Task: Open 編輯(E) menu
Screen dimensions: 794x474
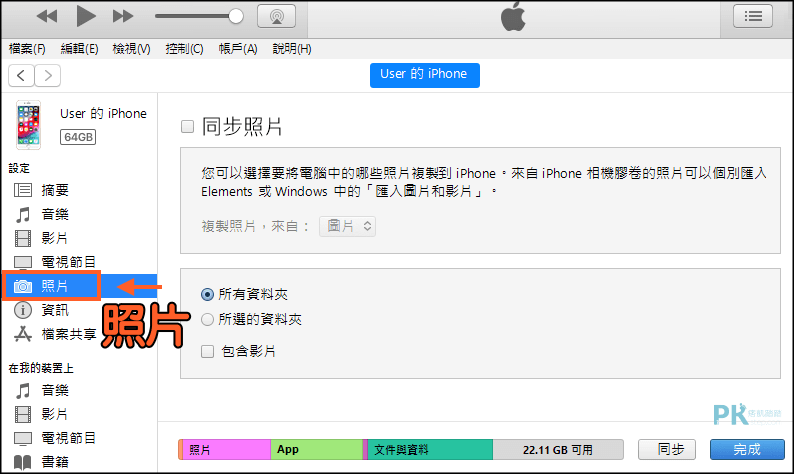Action: 79,49
